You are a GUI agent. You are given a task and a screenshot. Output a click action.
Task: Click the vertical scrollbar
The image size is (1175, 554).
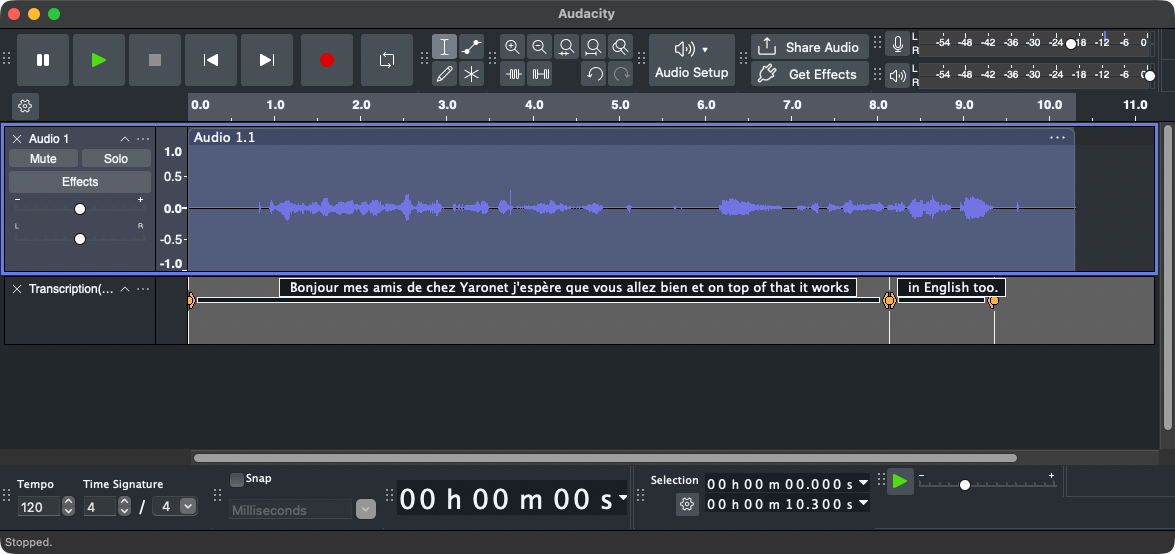tap(1166, 277)
